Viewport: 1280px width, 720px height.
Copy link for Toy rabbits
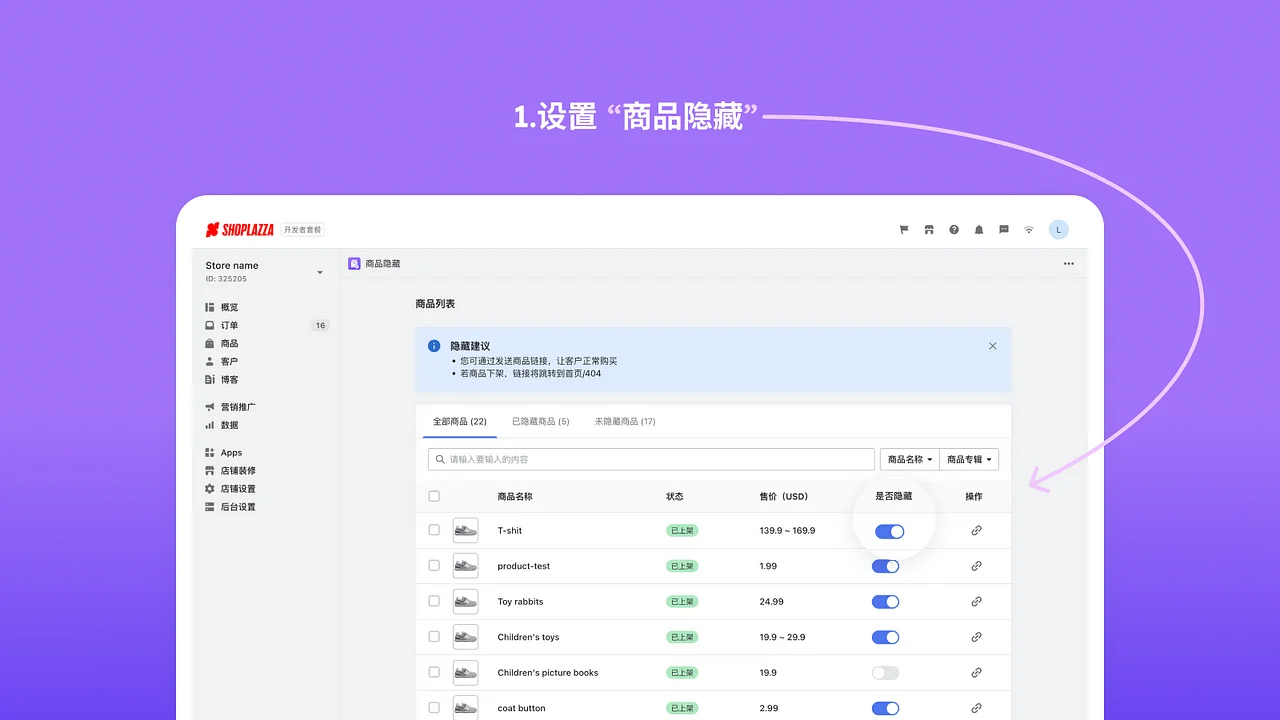point(977,602)
